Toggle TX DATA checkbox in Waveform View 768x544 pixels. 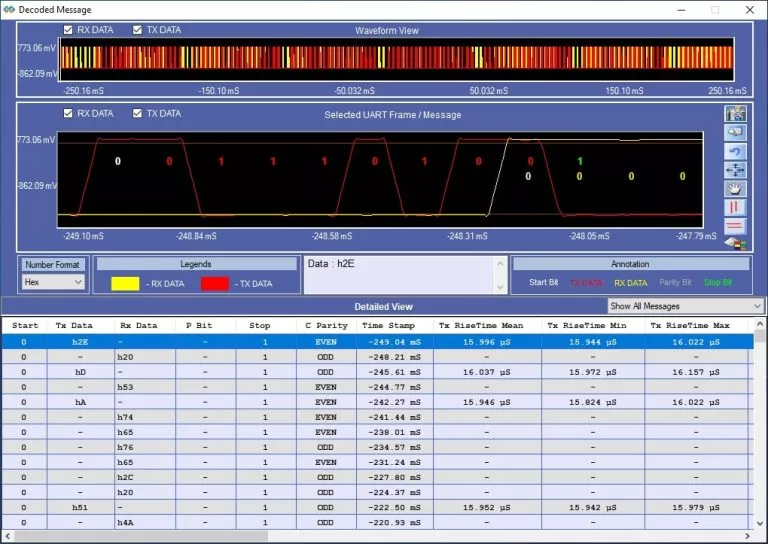(x=138, y=30)
